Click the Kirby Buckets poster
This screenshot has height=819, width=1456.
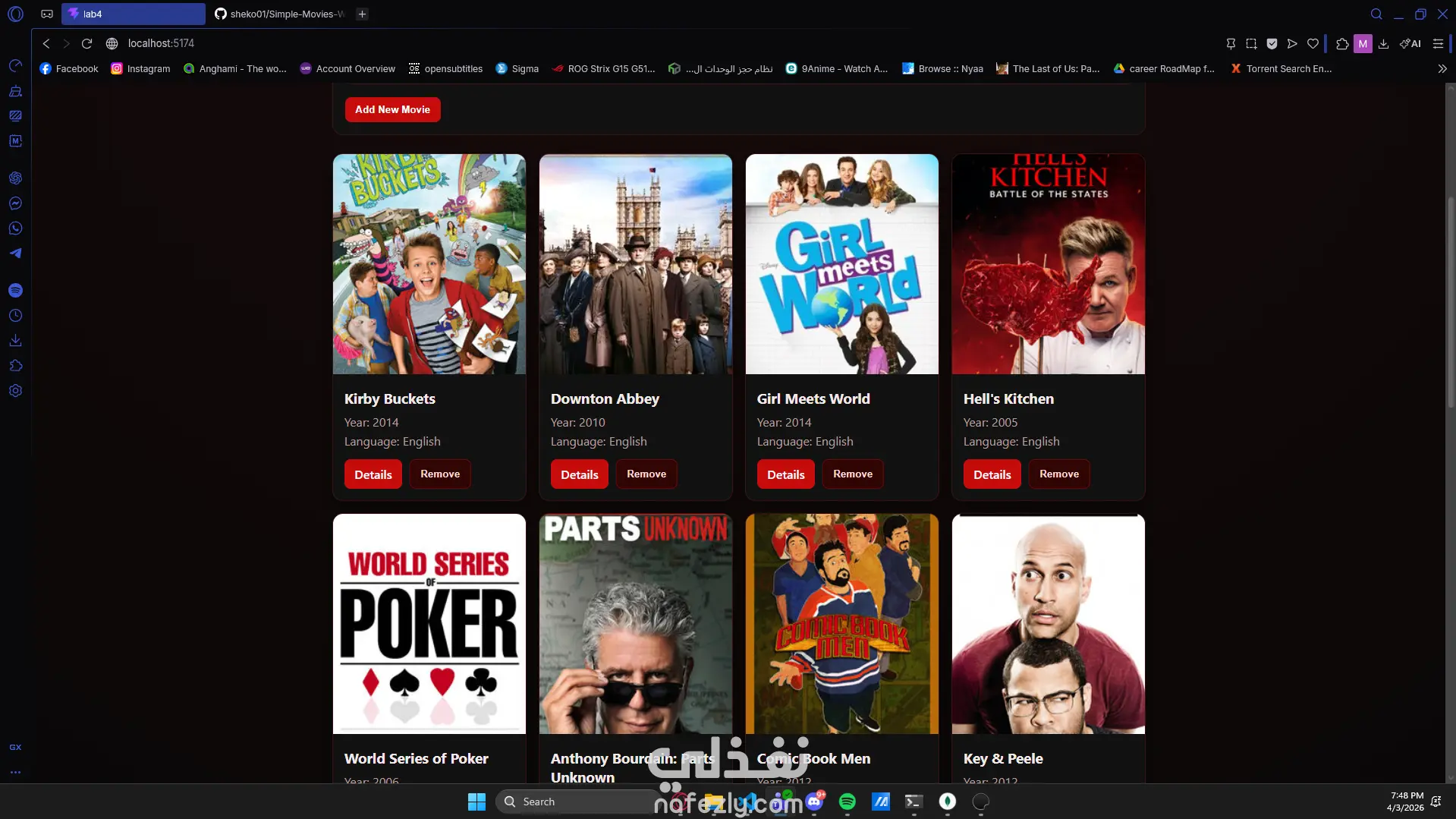[x=429, y=264]
